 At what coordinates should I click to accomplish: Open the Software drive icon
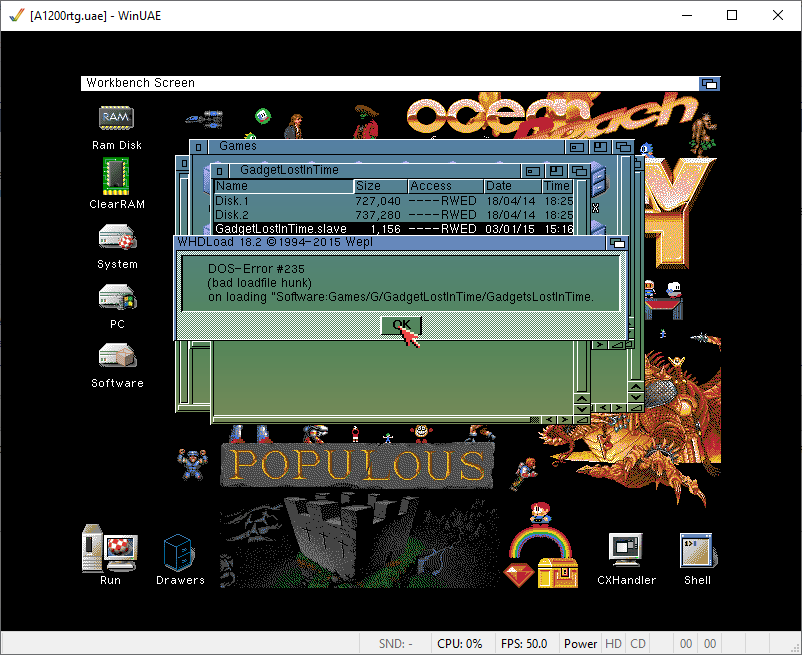[x=117, y=357]
